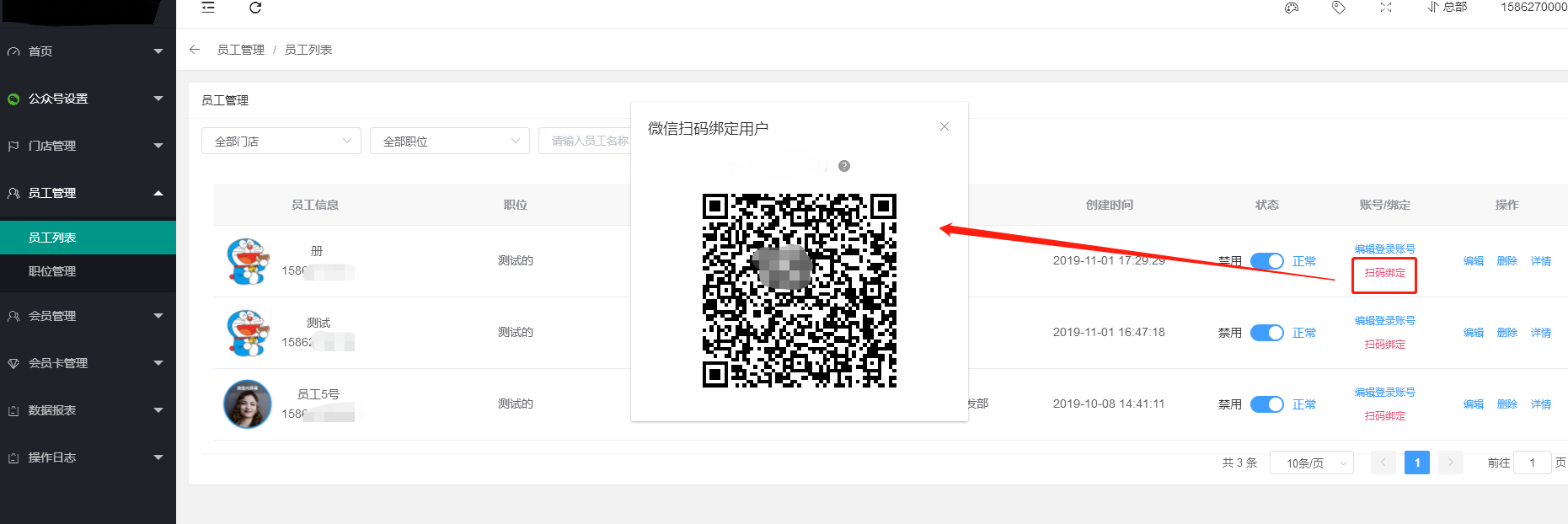This screenshot has width=1568, height=524.
Task: Click 编辑登录账号 for employee 册
Action: tap(1384, 249)
